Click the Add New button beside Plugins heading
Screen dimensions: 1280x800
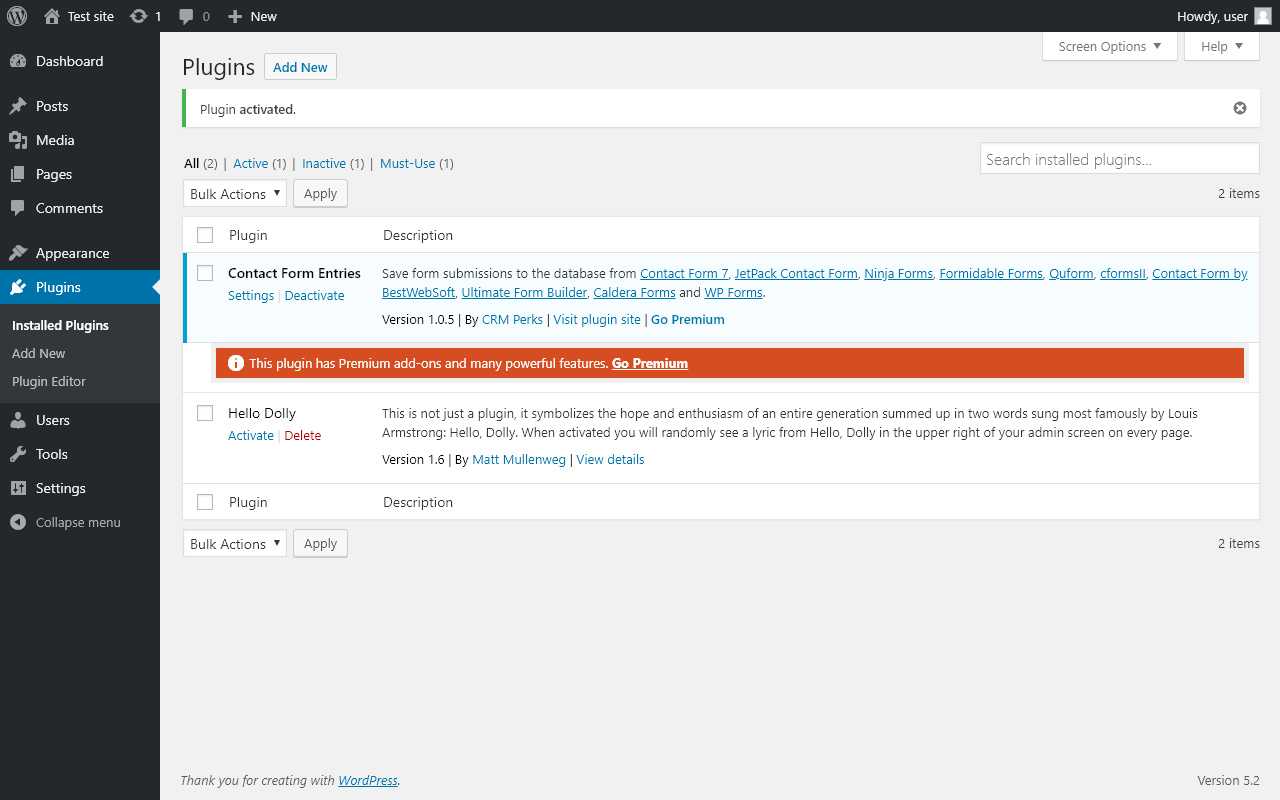coord(300,67)
